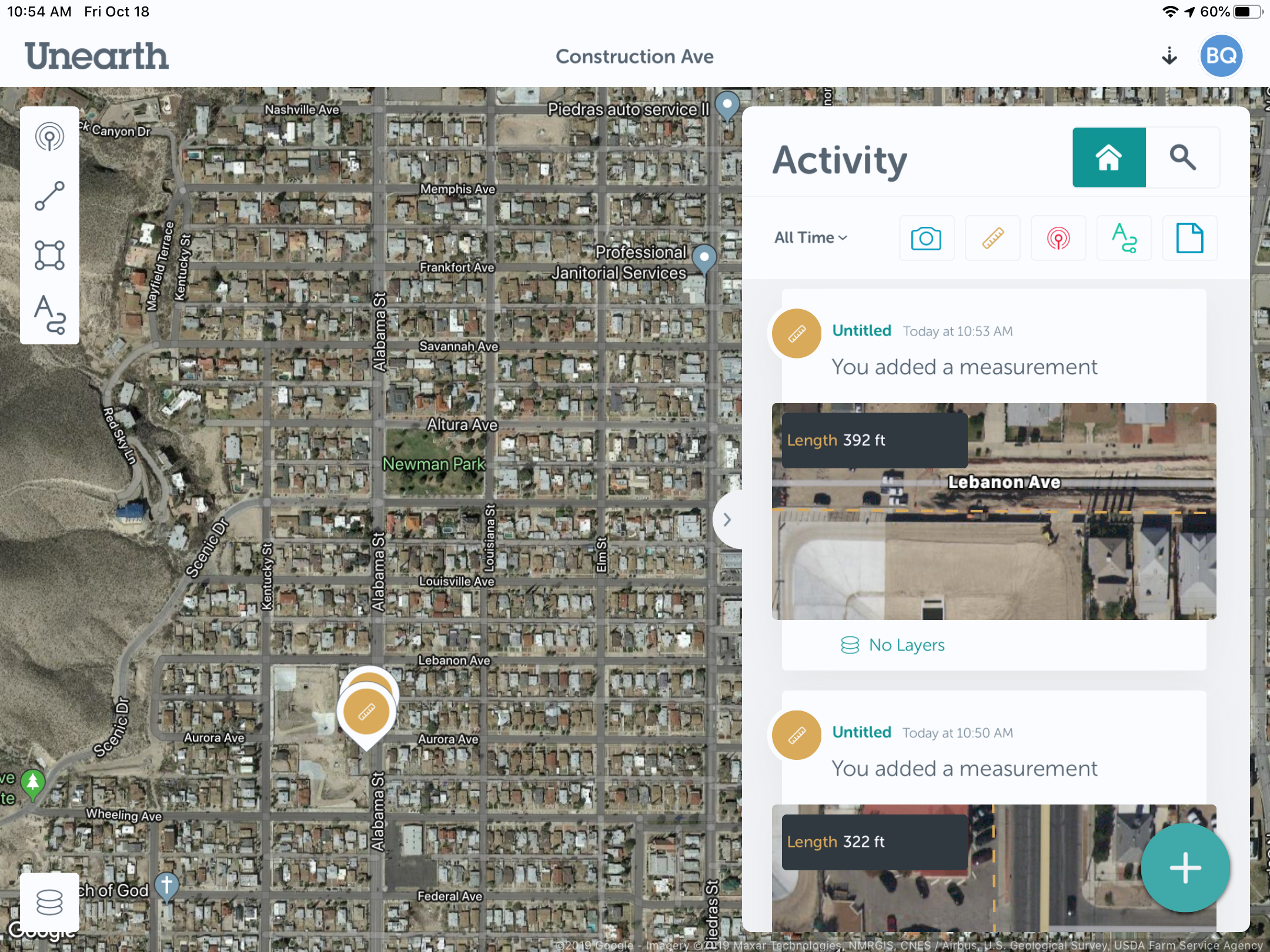Select the measurement marker pin on the map
The height and width of the screenshot is (952, 1270).
click(366, 712)
